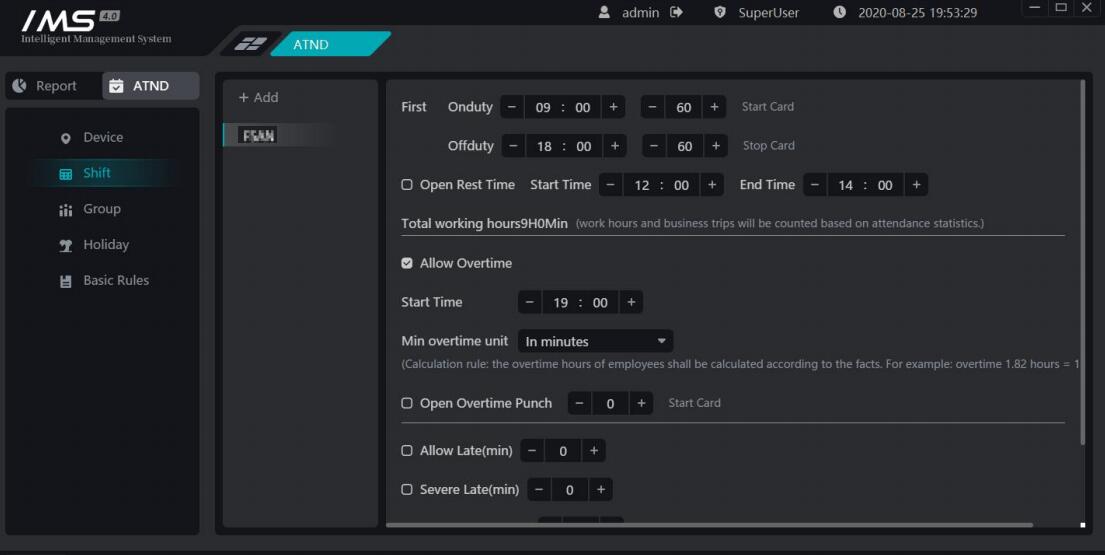Enable Open Rest Time checkbox
Screen dimensions: 1105x555
tap(407, 185)
